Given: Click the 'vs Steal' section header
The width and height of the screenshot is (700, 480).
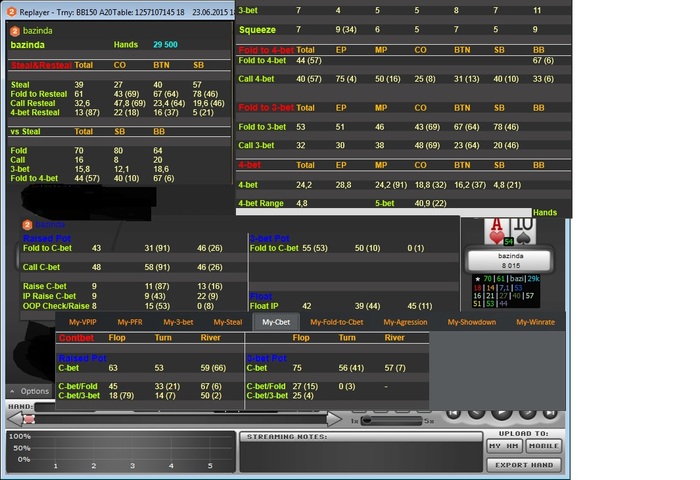Looking at the screenshot, I should pyautogui.click(x=25, y=132).
